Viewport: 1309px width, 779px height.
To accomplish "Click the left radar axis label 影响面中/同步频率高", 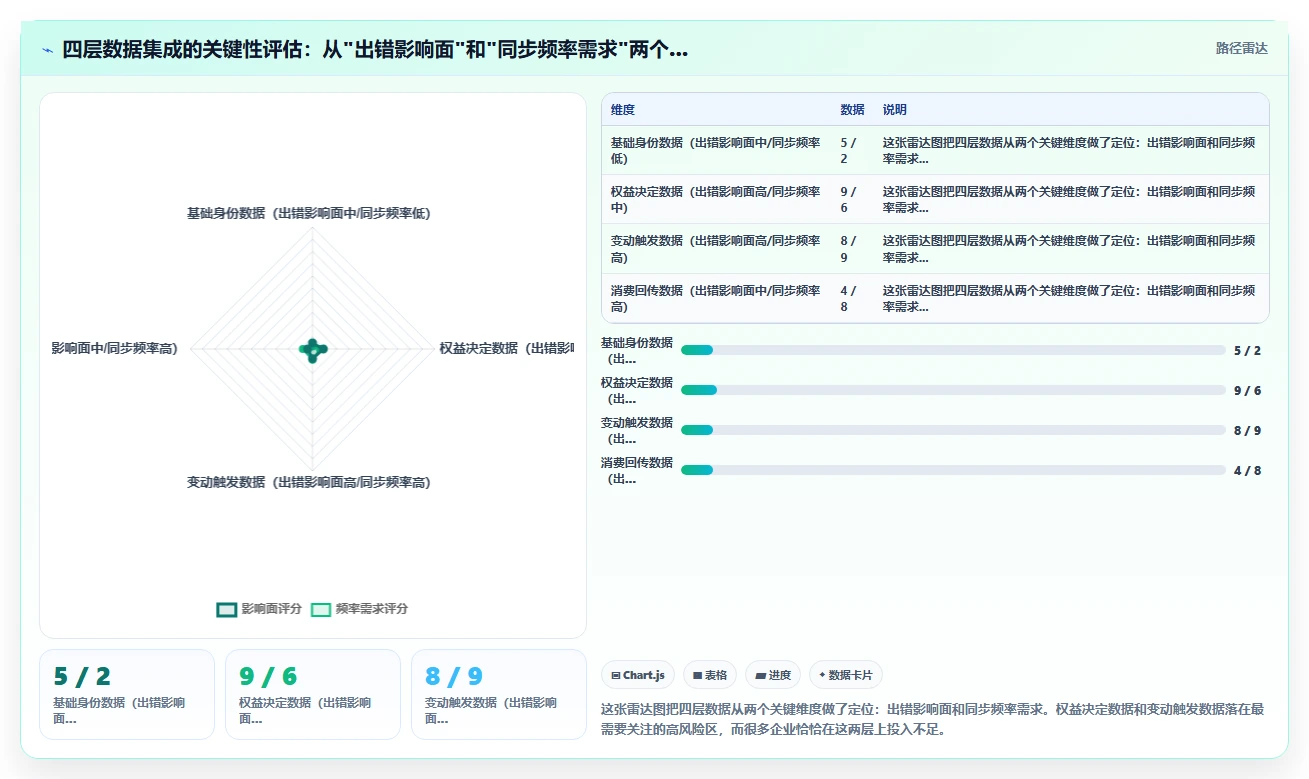I will [x=115, y=348].
